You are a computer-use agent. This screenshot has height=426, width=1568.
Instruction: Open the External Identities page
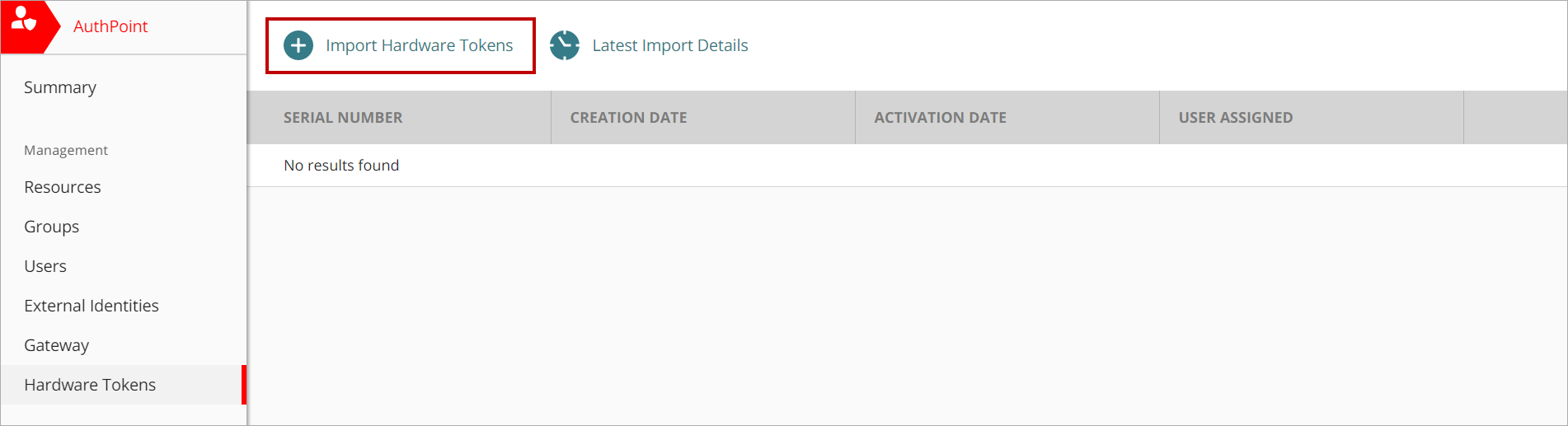[x=92, y=306]
